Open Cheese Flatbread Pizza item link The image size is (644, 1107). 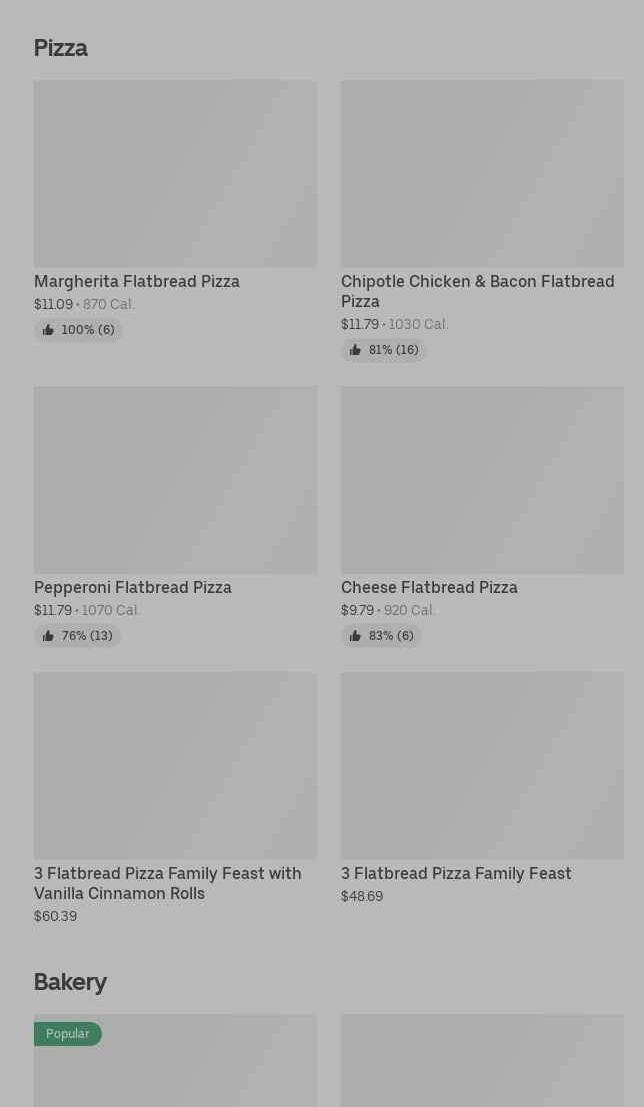429,587
